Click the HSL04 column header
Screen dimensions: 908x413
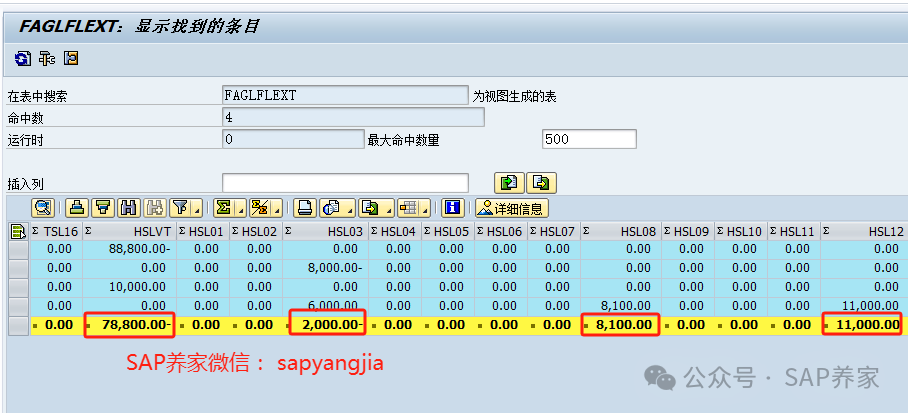pyautogui.click(x=394, y=232)
